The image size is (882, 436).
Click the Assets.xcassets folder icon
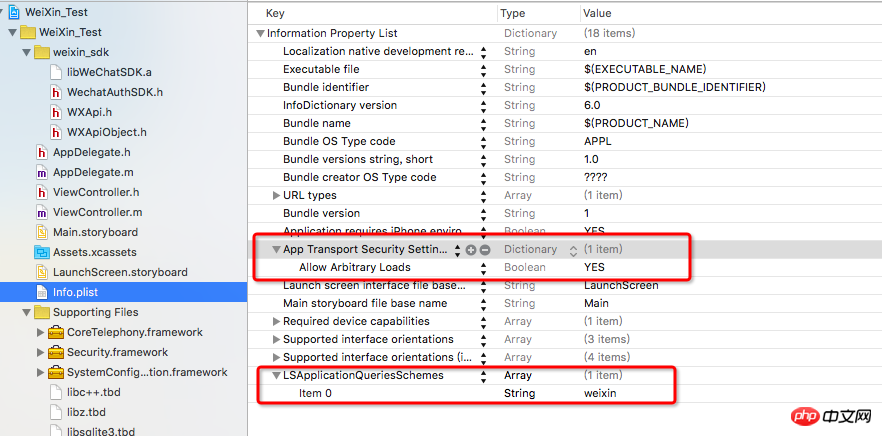(42, 252)
